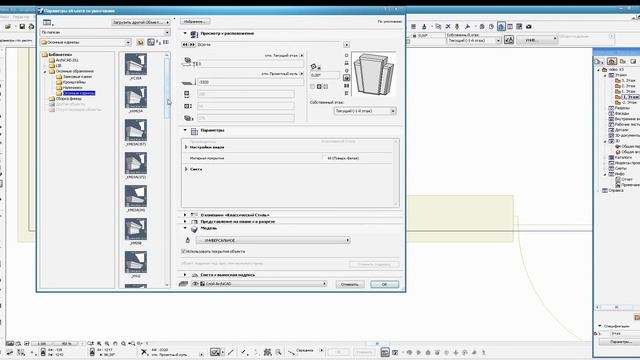640x360 pixels.
Task: Click the zoom-in magnifier in bottom status bar
Action: tap(99, 344)
